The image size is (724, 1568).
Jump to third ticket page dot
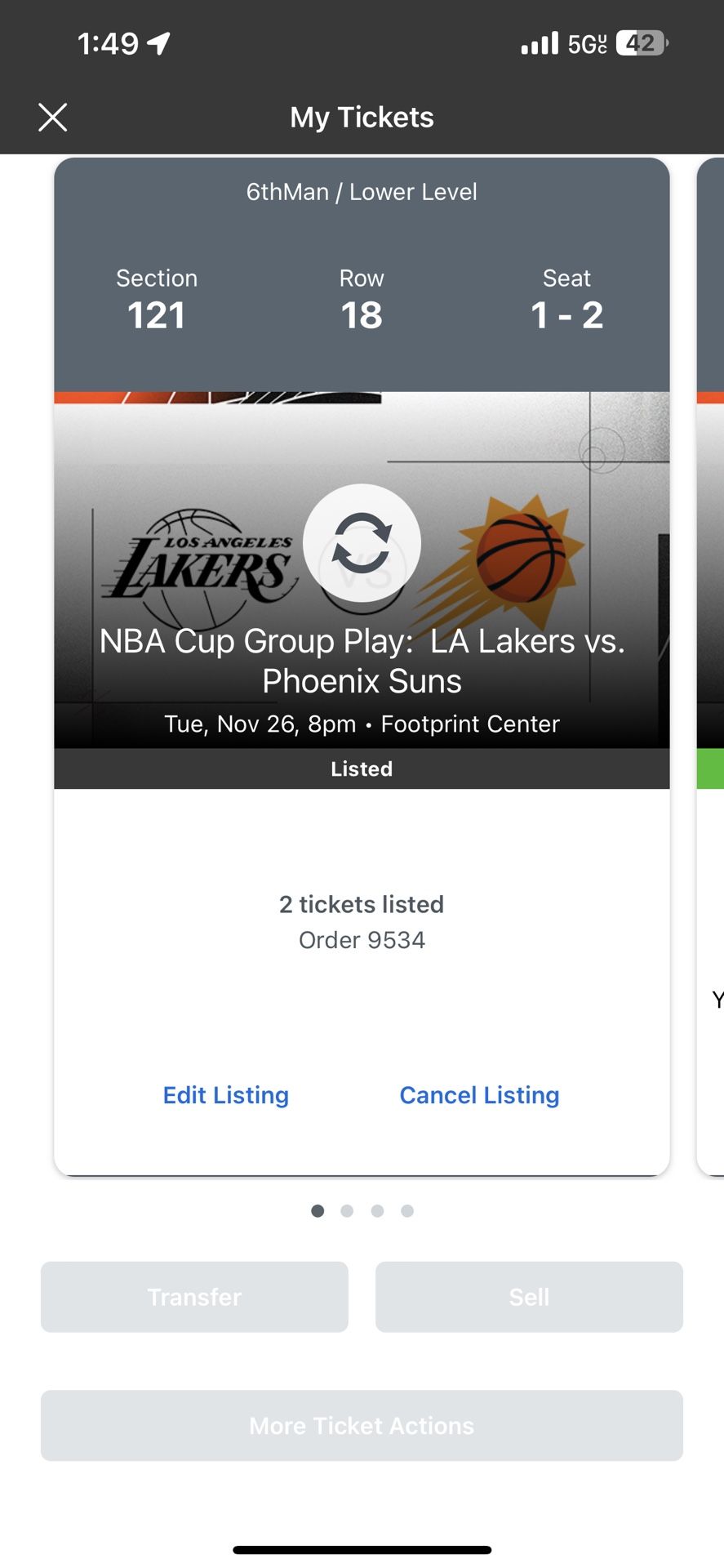click(377, 1211)
